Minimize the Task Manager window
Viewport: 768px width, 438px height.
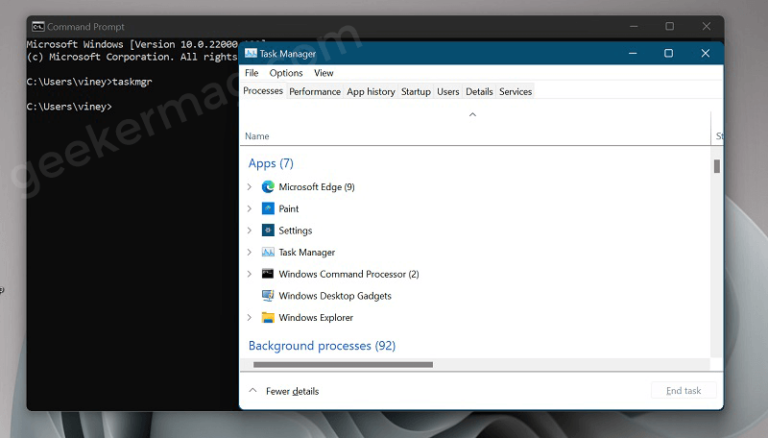(x=633, y=53)
